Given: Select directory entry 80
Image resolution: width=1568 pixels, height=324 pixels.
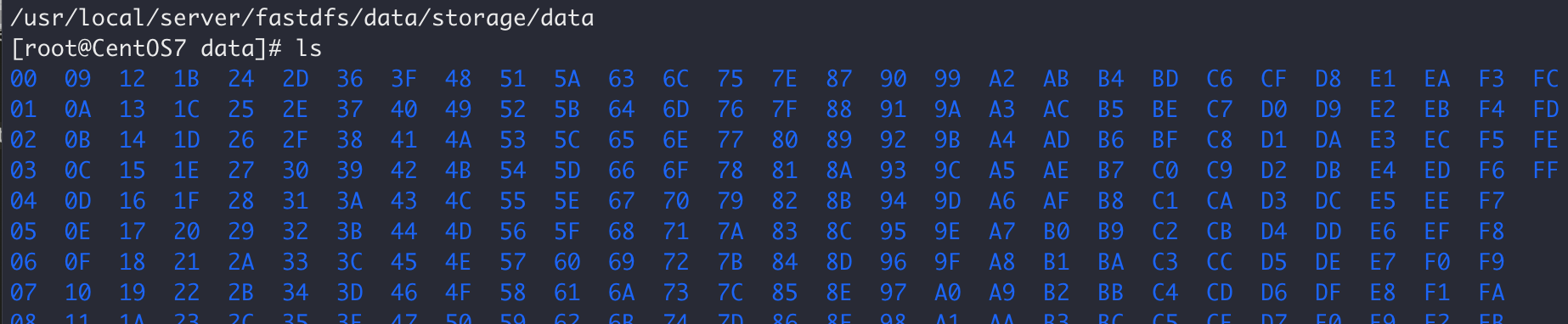Looking at the screenshot, I should click(785, 140).
